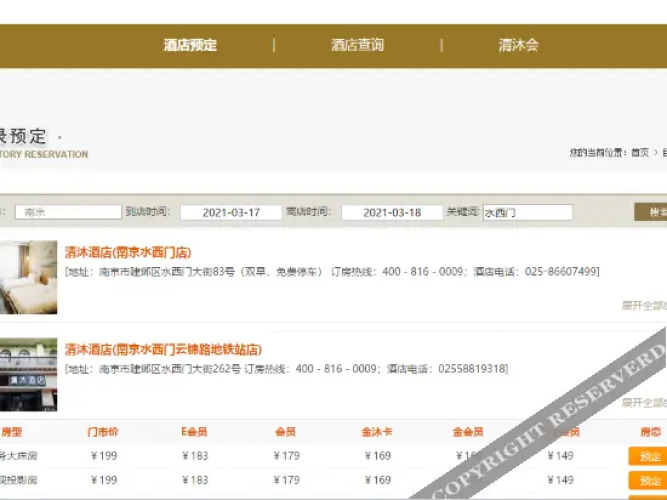Pick check-out date field 2021-03-18
Image resolution: width=667 pixels, height=500 pixels.
pyautogui.click(x=391, y=212)
